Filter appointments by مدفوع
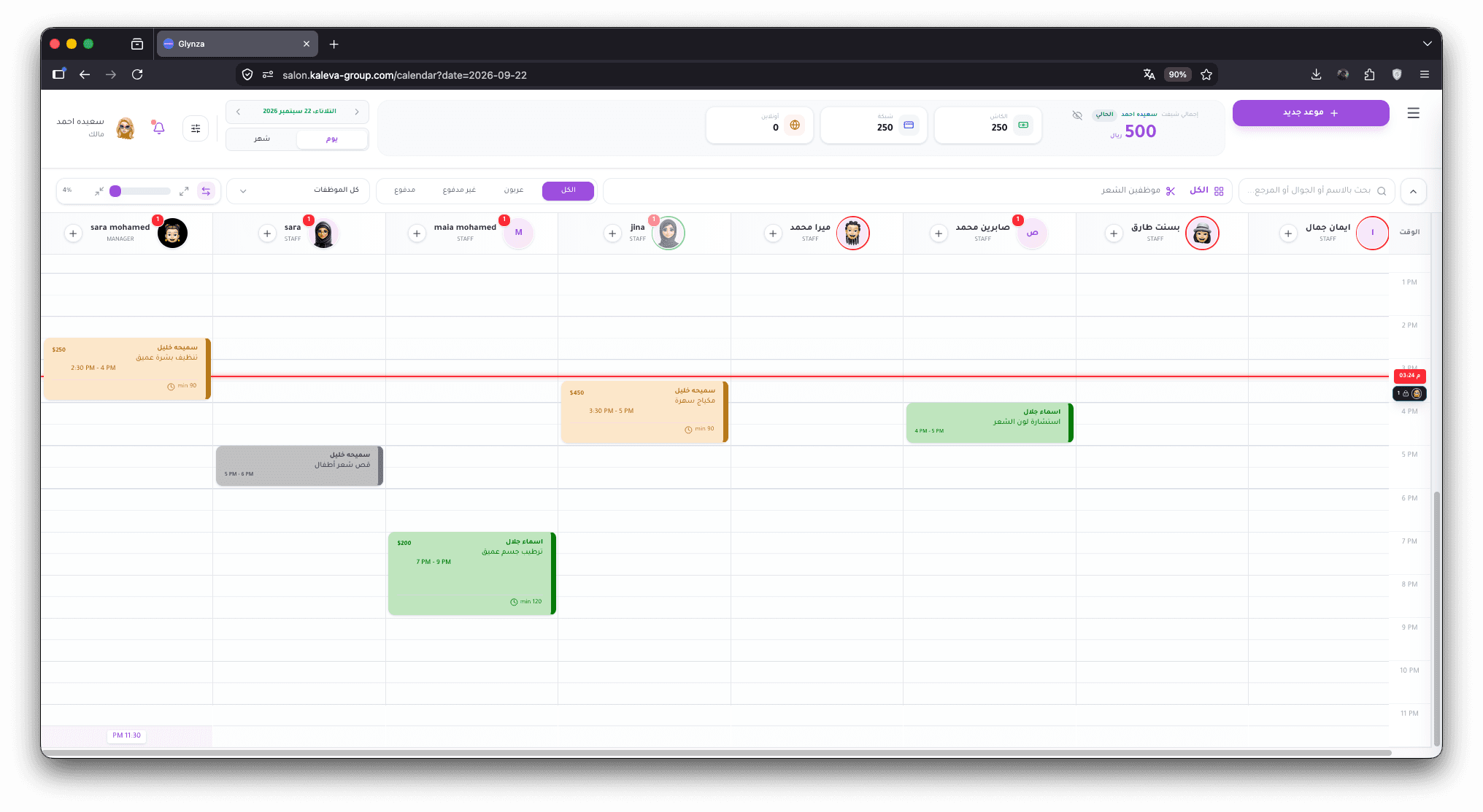Image resolution: width=1483 pixels, height=812 pixels. (405, 190)
